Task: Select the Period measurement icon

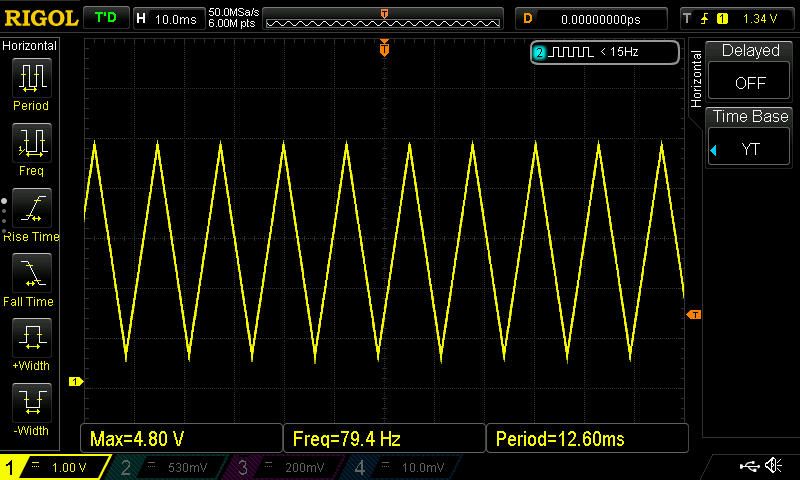Action: (x=31, y=78)
